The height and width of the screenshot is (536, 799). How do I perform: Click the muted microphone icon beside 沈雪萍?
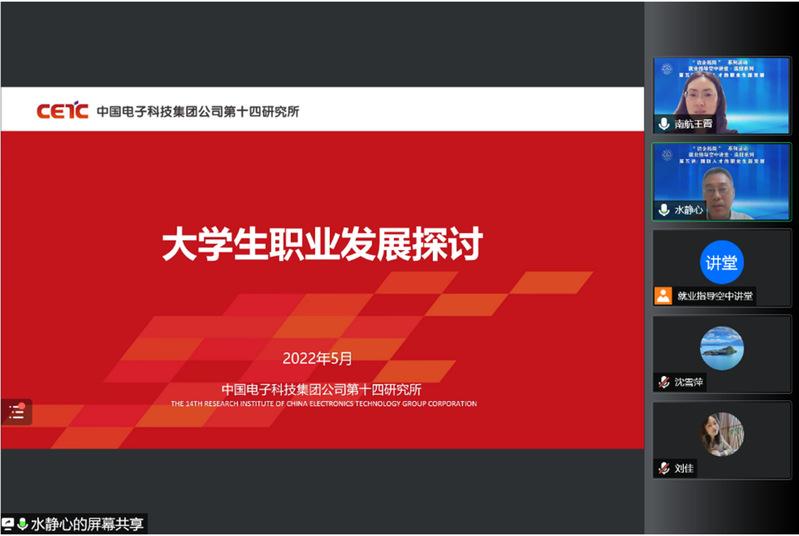point(664,382)
